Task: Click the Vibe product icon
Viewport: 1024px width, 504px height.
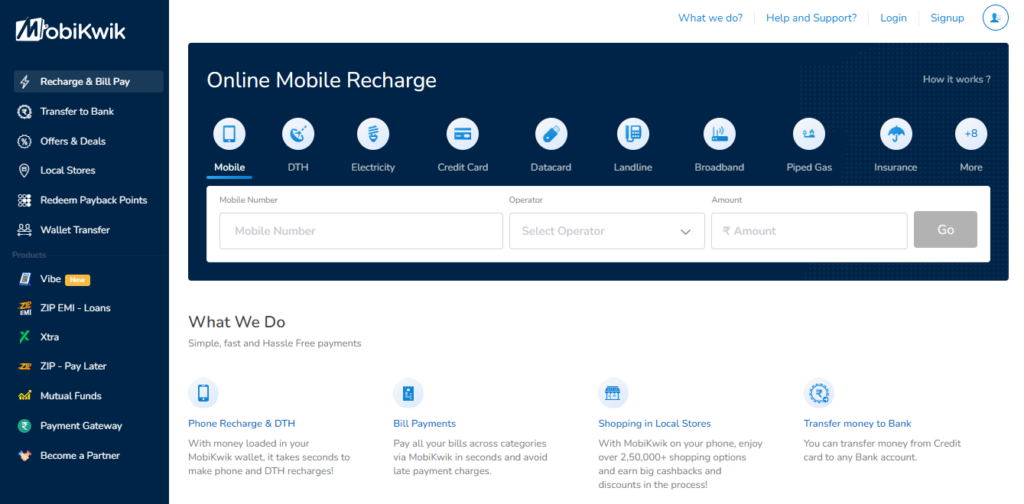Action: [x=25, y=279]
